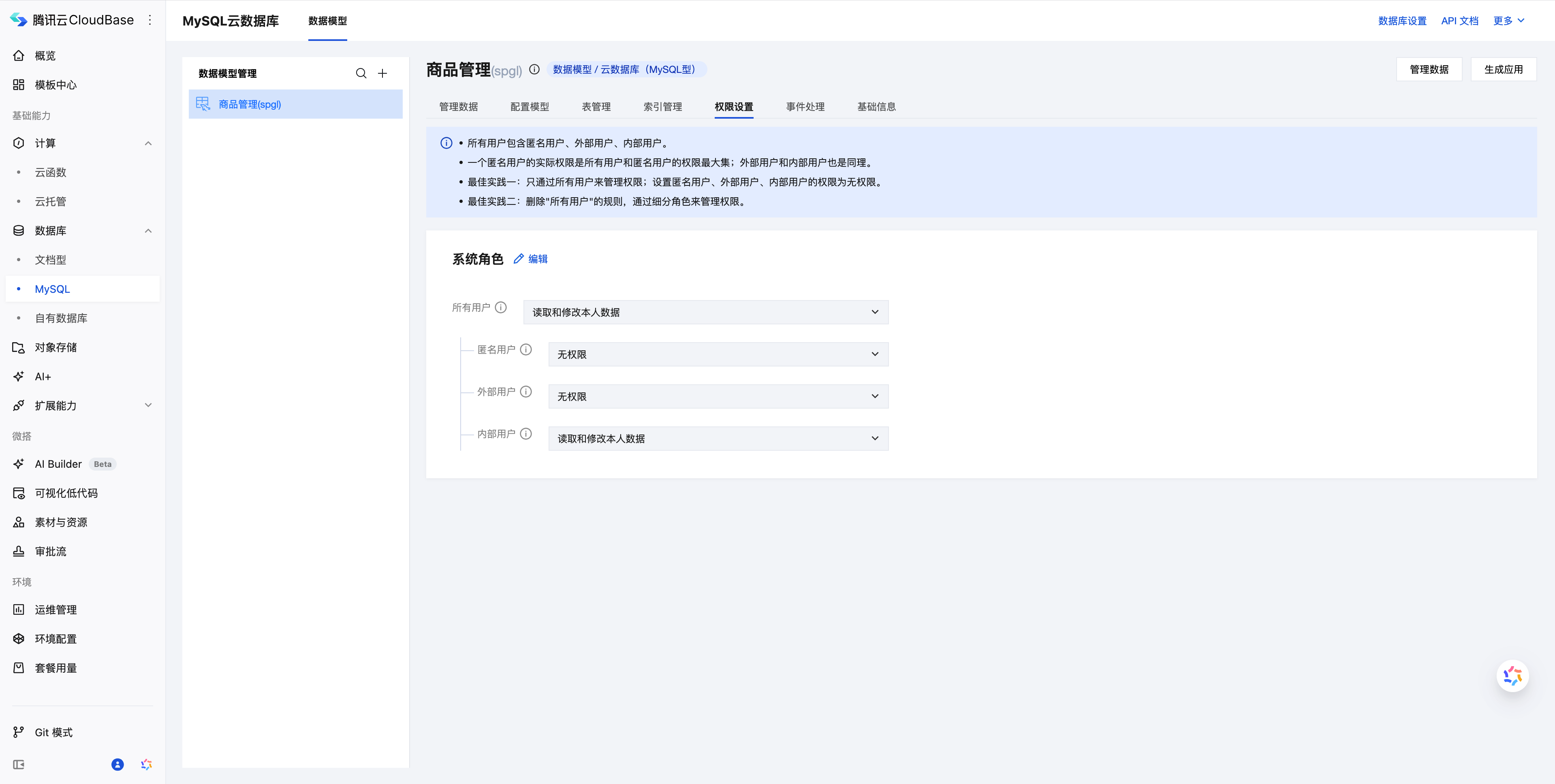Open 自有数据库 in sidebar

[x=61, y=318]
